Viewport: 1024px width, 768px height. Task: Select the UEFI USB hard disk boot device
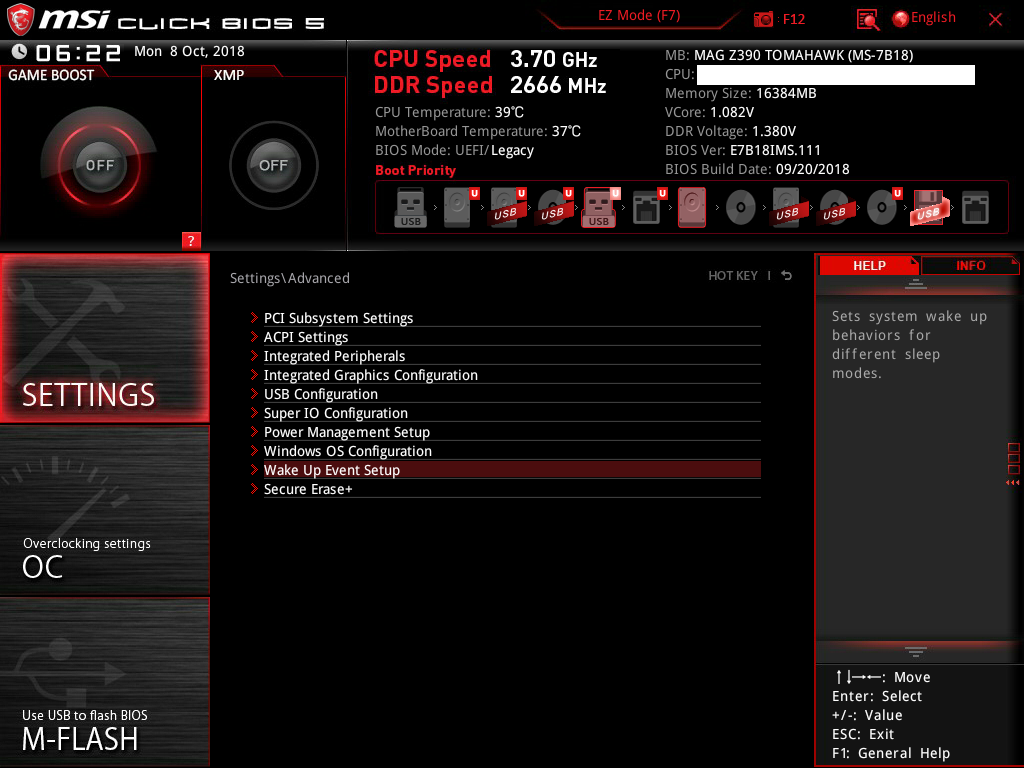(507, 208)
